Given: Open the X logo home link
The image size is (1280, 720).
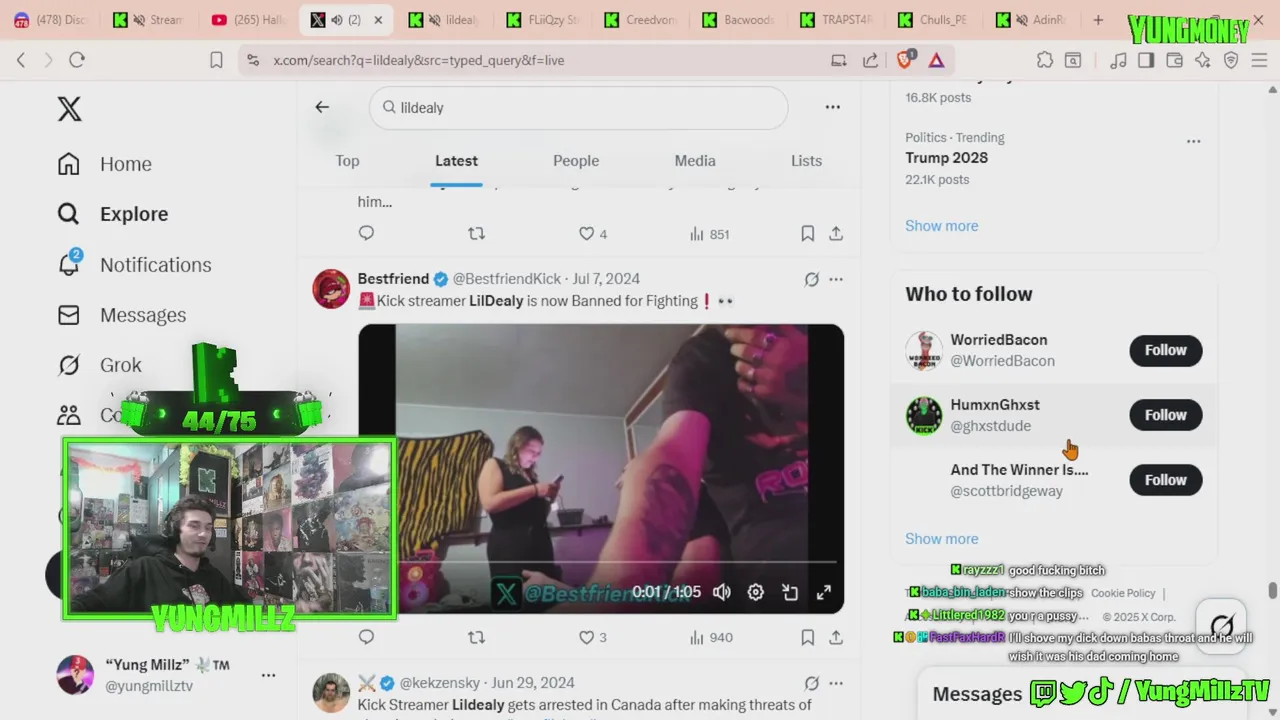Looking at the screenshot, I should tap(69, 109).
